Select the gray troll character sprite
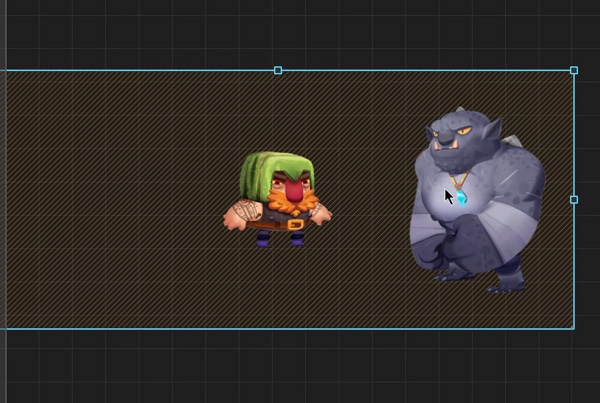 point(477,200)
